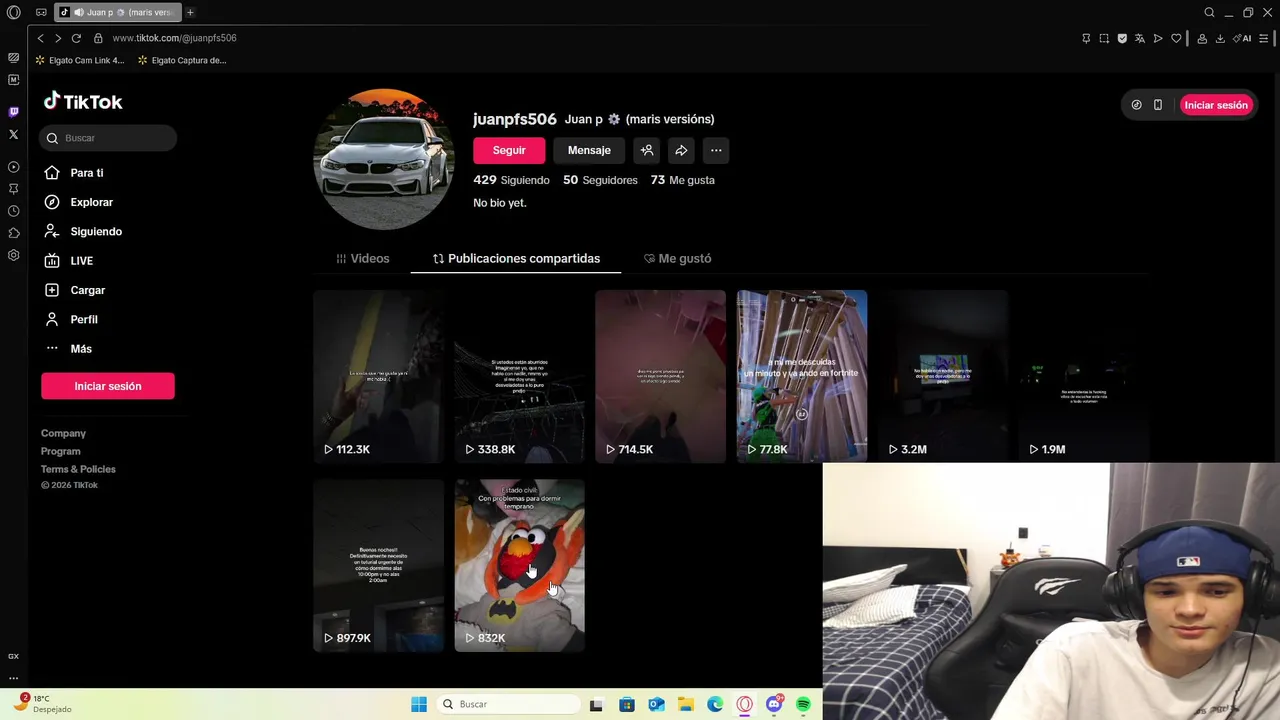1280x720 pixels.
Task: Expand Terms & Policies footer section
Action: coord(78,469)
